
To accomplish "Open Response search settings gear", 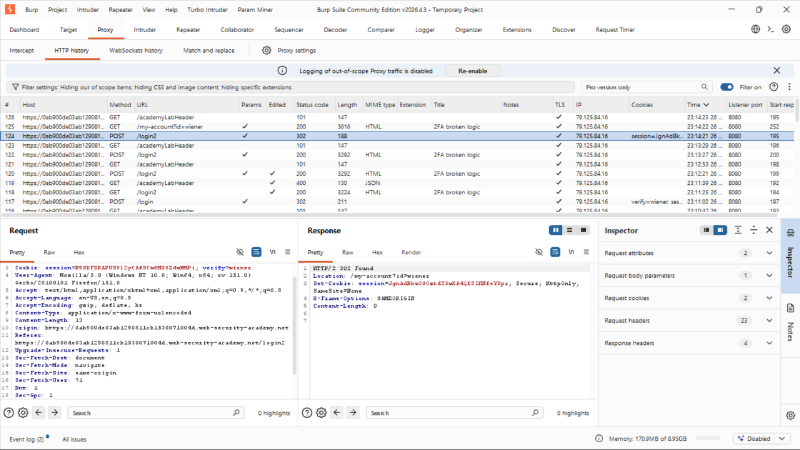I will pyautogui.click(x=321, y=412).
